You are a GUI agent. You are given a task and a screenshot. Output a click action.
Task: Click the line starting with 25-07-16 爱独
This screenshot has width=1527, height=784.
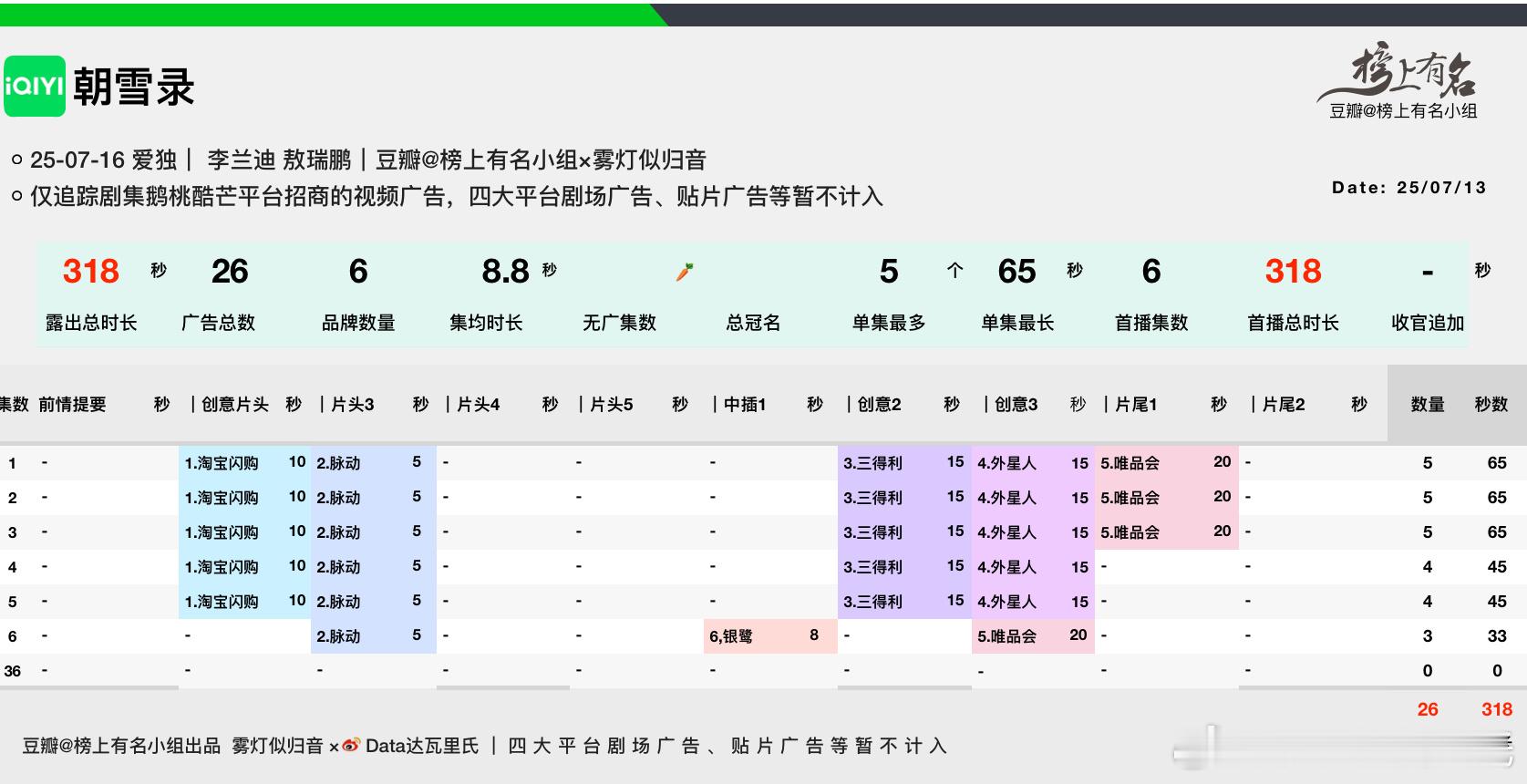(368, 160)
